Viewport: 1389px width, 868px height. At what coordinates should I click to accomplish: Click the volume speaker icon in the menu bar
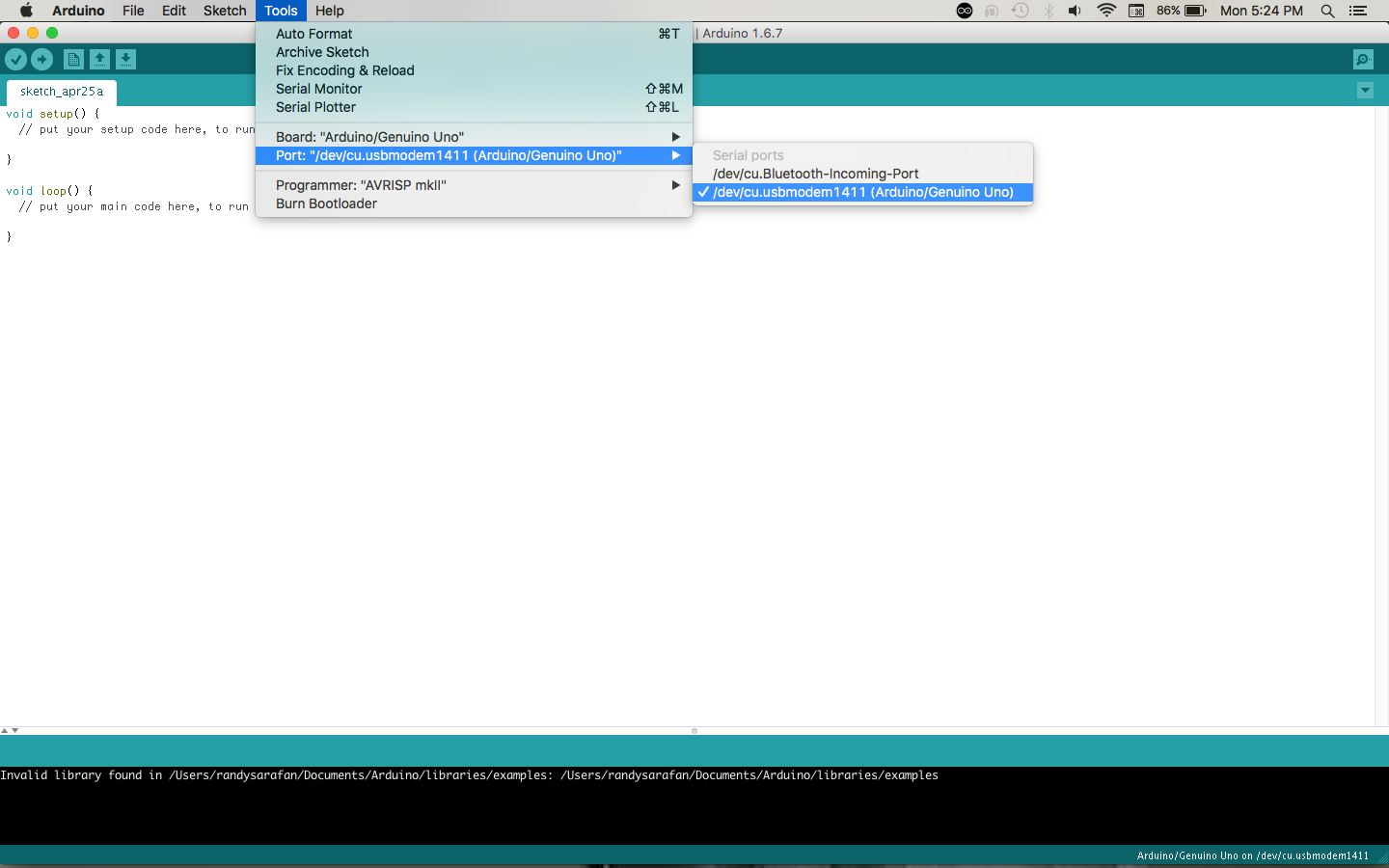[x=1075, y=11]
